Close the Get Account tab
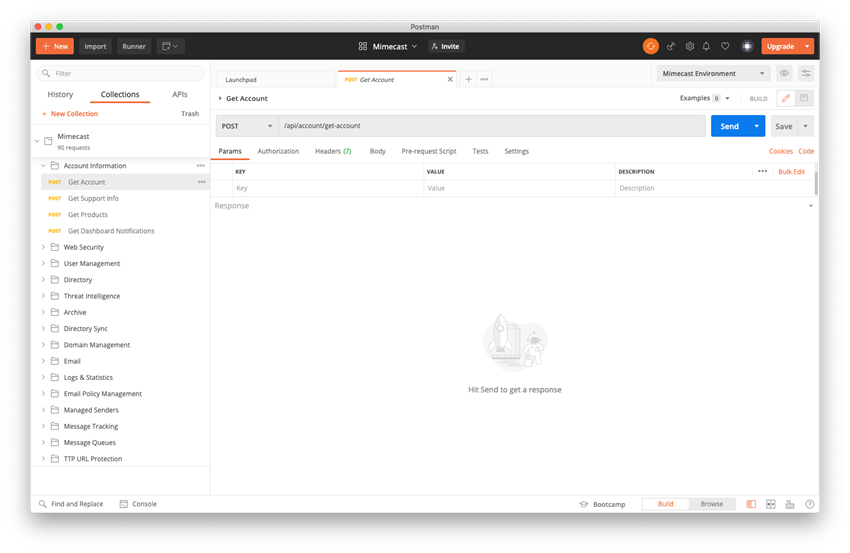Viewport: 850px width, 553px height. coord(450,79)
